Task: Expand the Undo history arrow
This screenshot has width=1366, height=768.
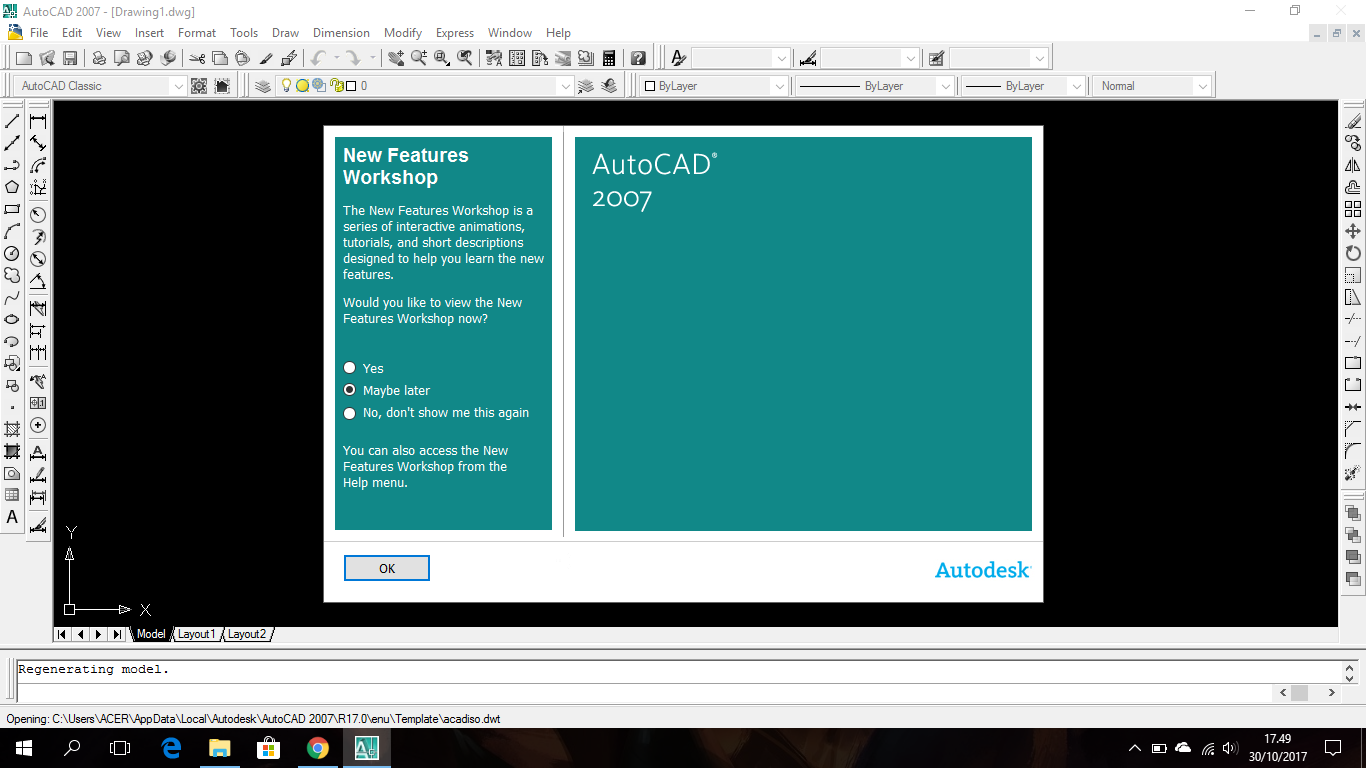Action: (x=337, y=58)
